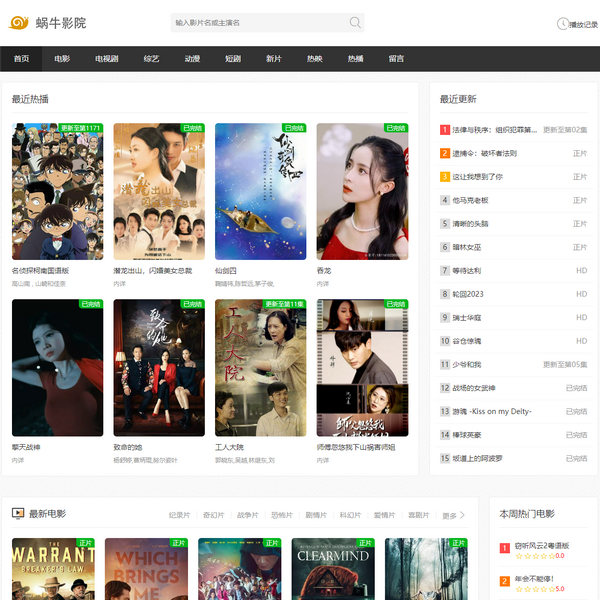The width and height of the screenshot is (600, 600).
Task: Filter by 恐怖片 category link
Action: click(x=281, y=515)
